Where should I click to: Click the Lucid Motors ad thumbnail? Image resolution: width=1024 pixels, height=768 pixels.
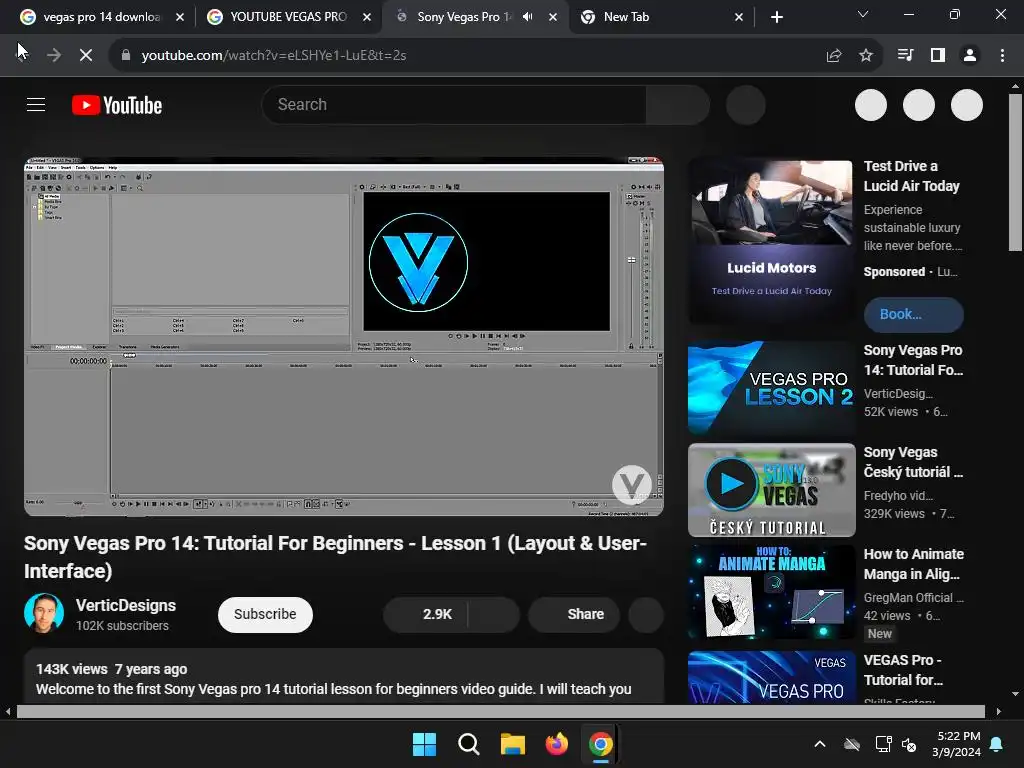(x=771, y=242)
